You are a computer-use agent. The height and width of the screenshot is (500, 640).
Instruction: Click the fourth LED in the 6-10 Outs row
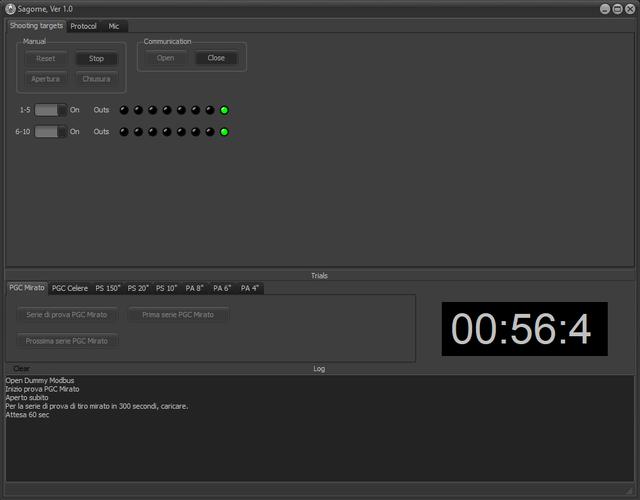click(167, 132)
